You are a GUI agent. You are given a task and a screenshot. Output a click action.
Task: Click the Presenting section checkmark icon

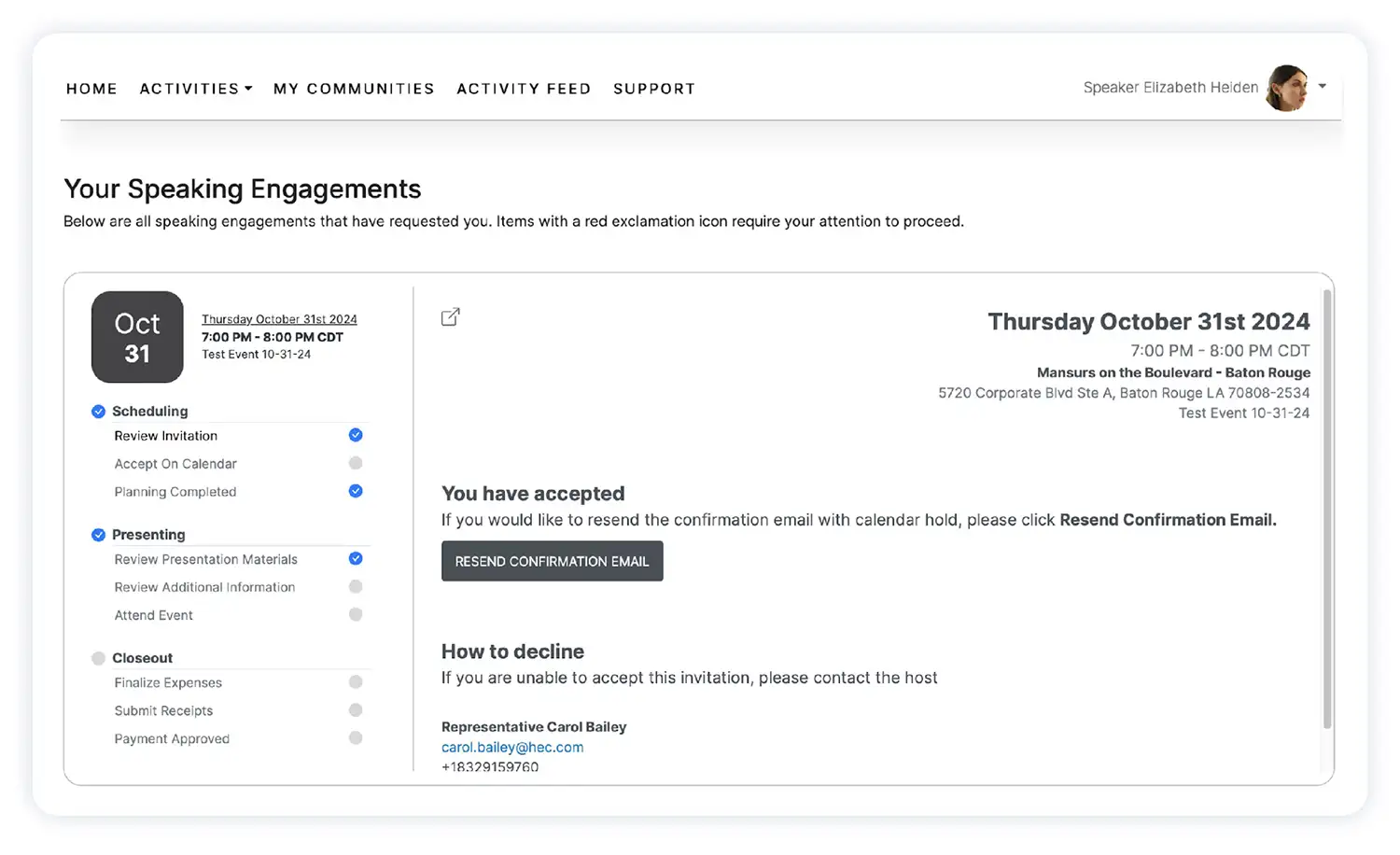tap(98, 535)
